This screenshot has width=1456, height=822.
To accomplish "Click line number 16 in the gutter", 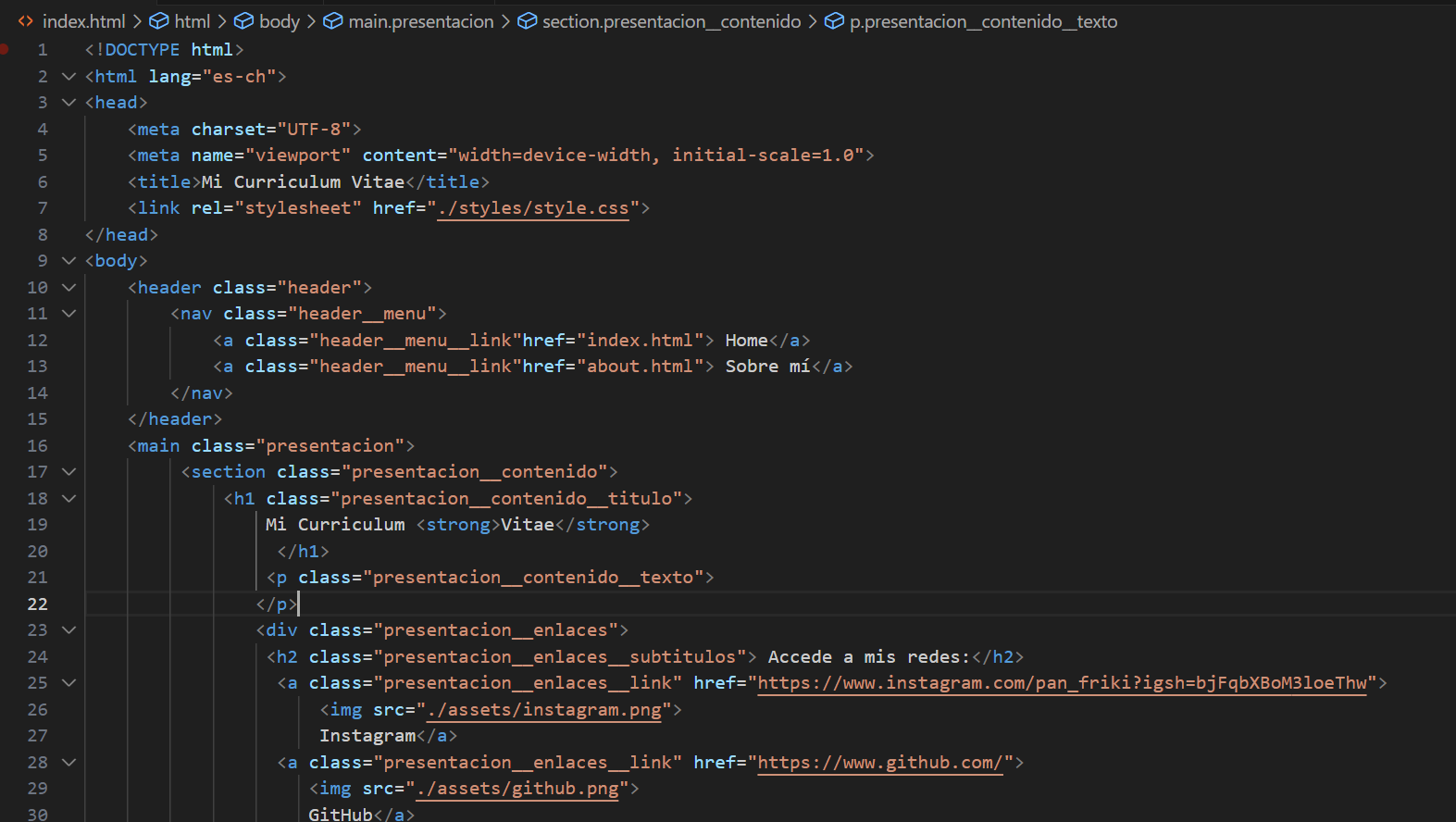I will pyautogui.click(x=37, y=445).
